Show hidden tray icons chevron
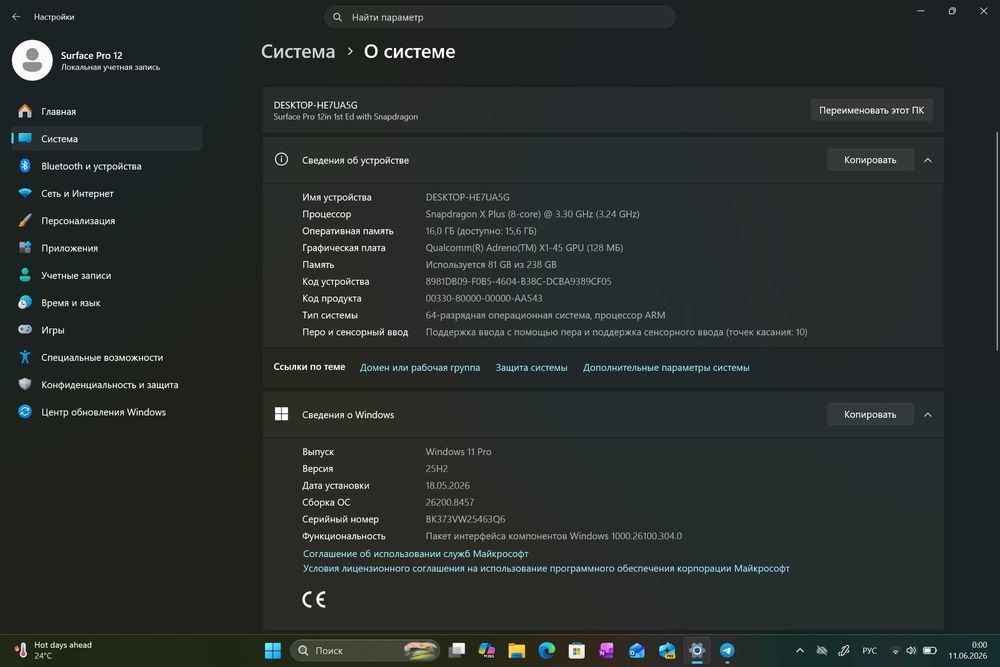Viewport: 1000px width, 667px height. coord(800,650)
